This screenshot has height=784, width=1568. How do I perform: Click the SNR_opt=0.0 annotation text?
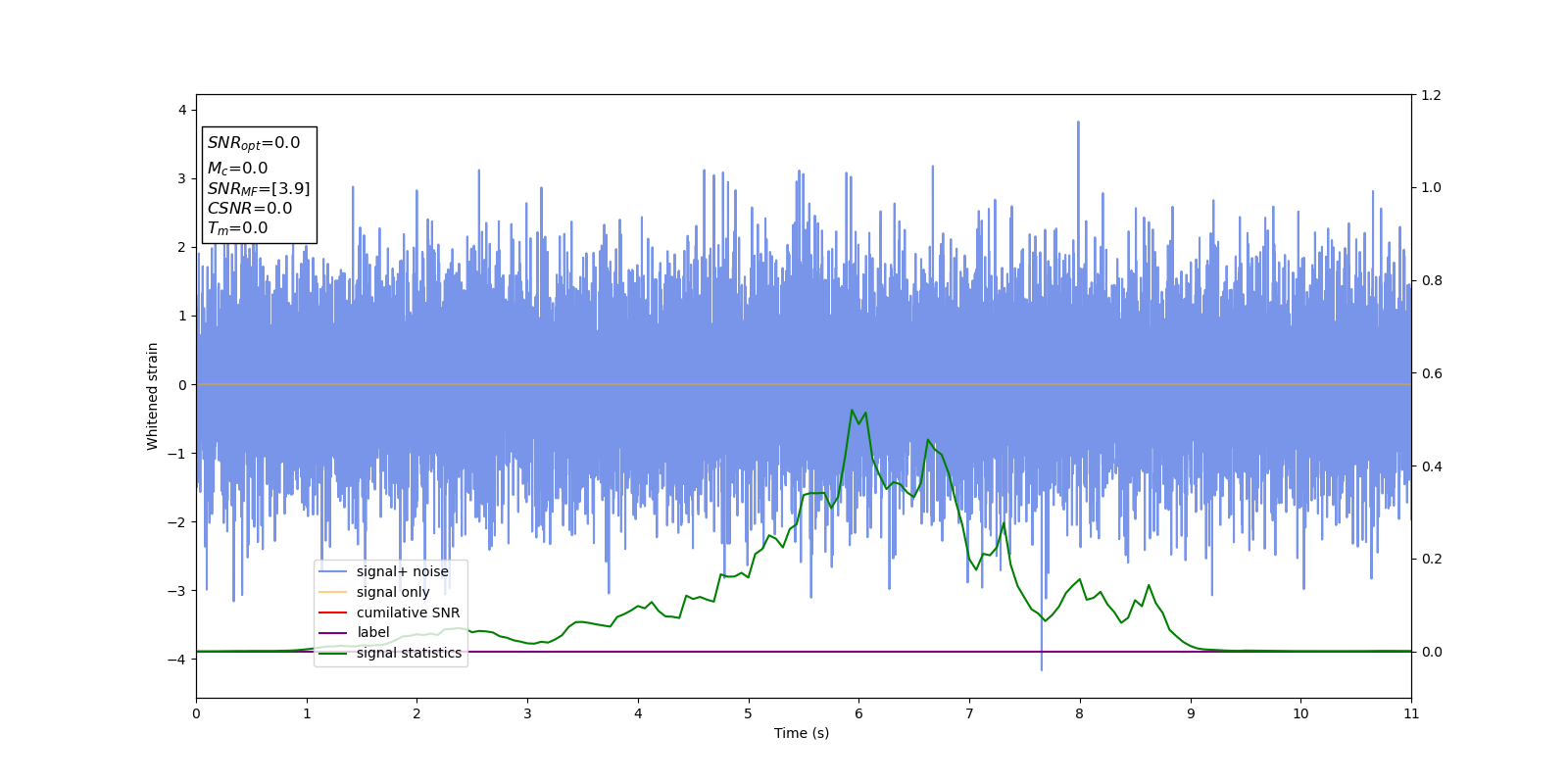pos(254,143)
